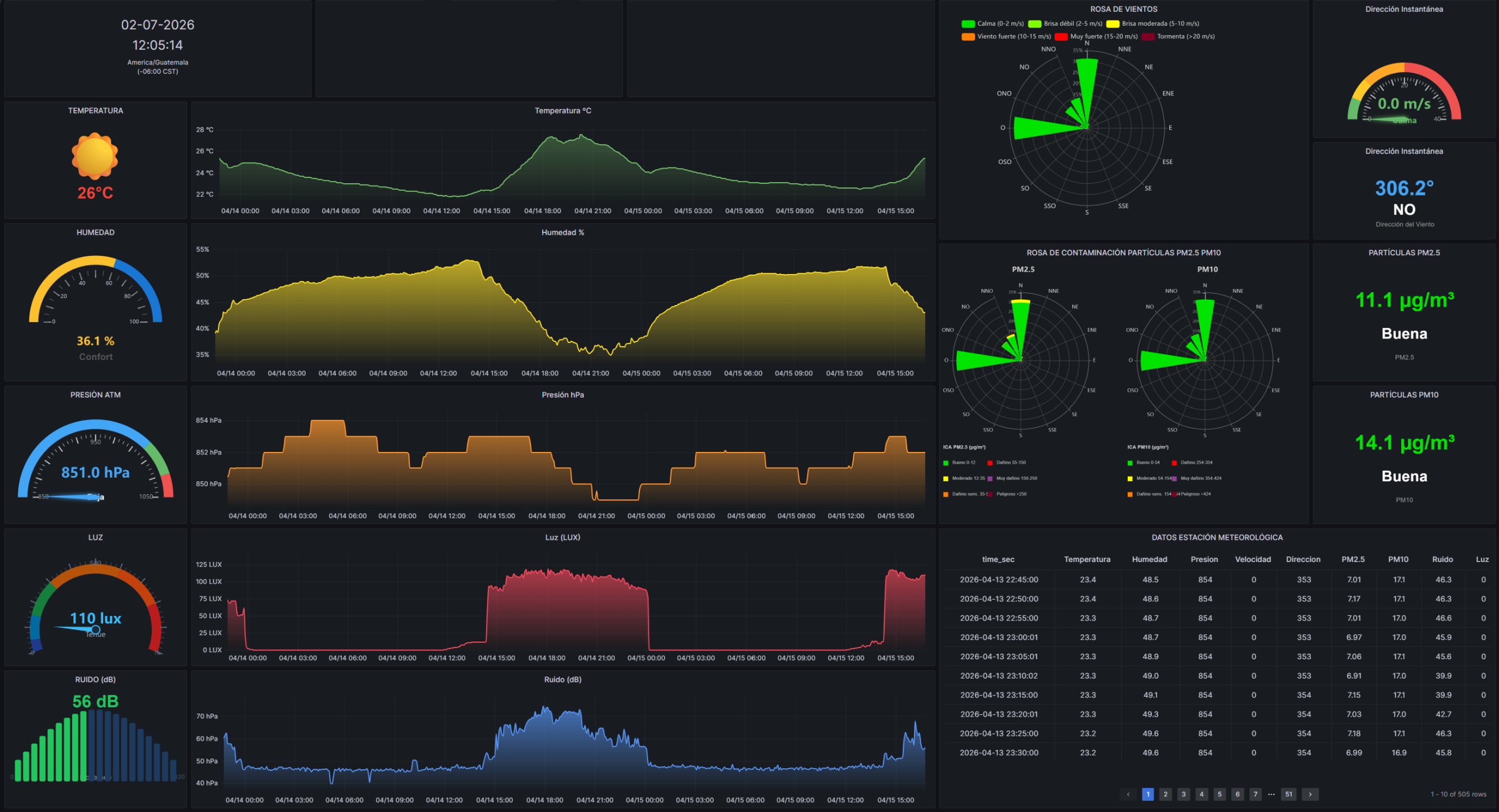Screen dimensions: 1499x812
Task: Click the 2026-04-13 23:30:00 time cell
Action: pyautogui.click(x=999, y=753)
